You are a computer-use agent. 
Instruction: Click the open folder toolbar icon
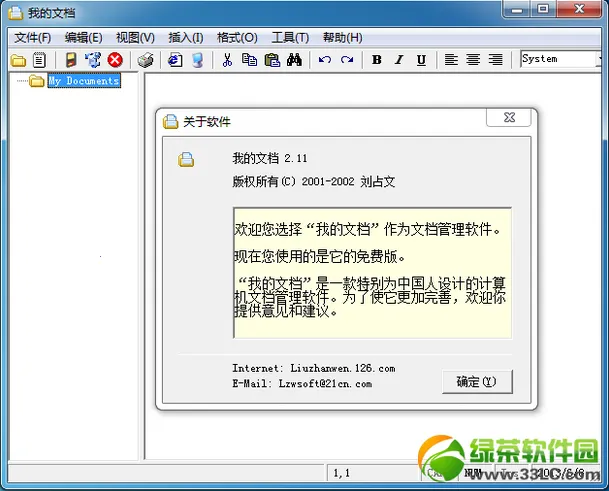(18, 60)
